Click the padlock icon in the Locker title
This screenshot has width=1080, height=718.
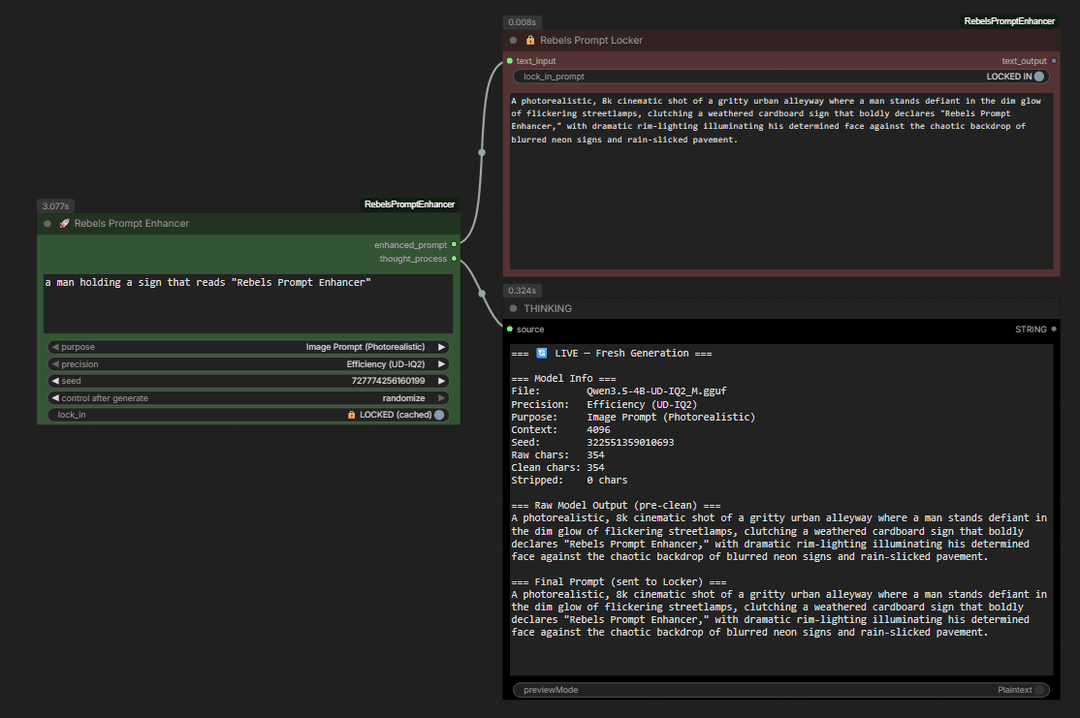click(530, 40)
